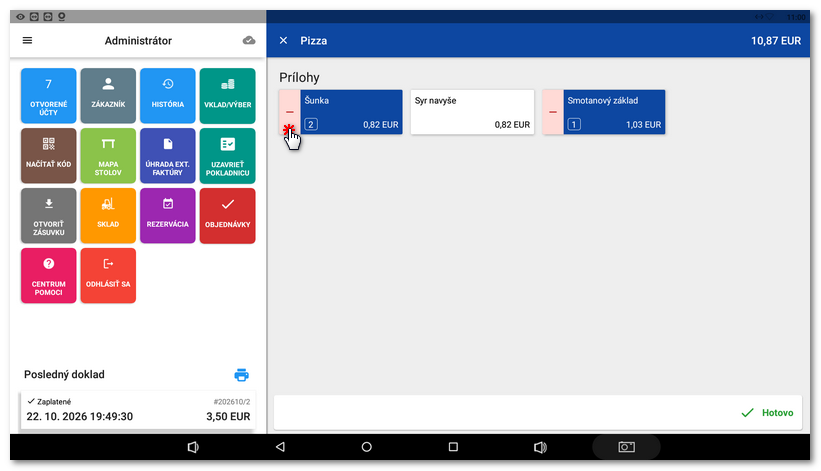Tap Otvoriť zásuvku tile

coord(49,216)
